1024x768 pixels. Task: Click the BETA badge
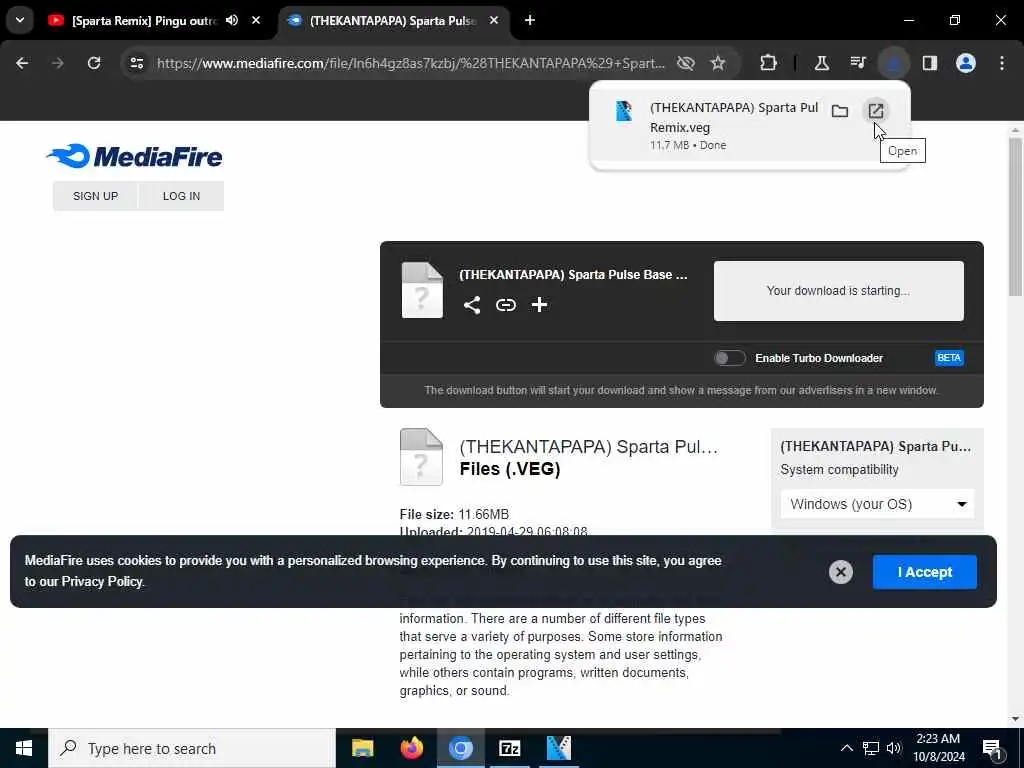(949, 358)
